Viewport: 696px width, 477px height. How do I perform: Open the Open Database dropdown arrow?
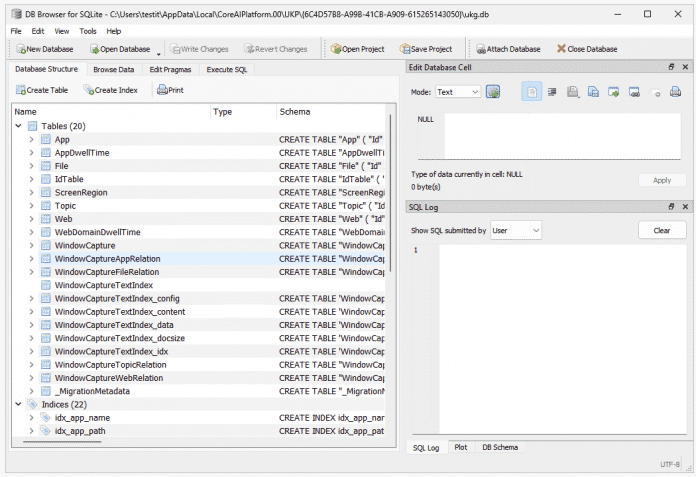[x=158, y=54]
